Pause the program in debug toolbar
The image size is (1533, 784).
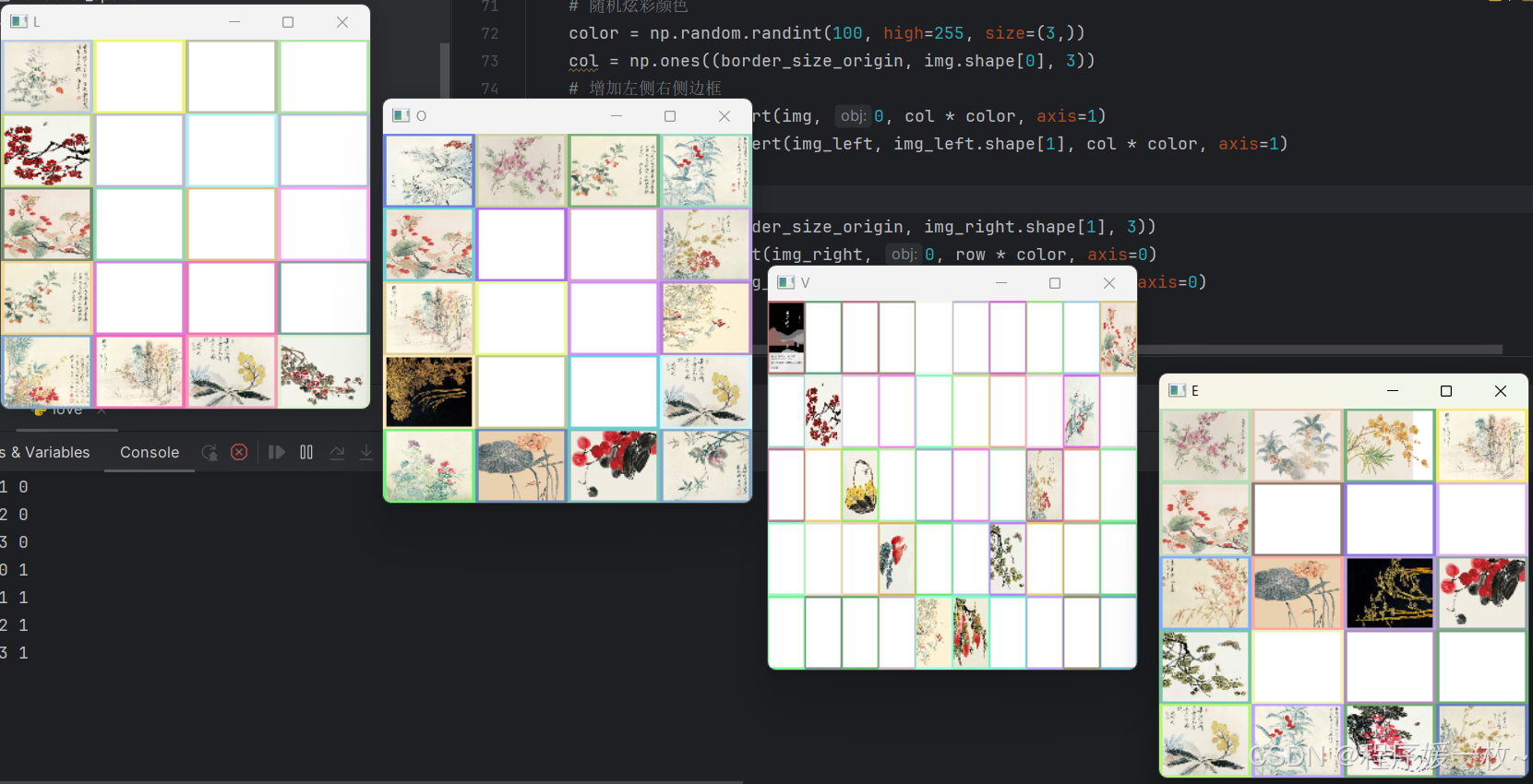click(x=306, y=452)
